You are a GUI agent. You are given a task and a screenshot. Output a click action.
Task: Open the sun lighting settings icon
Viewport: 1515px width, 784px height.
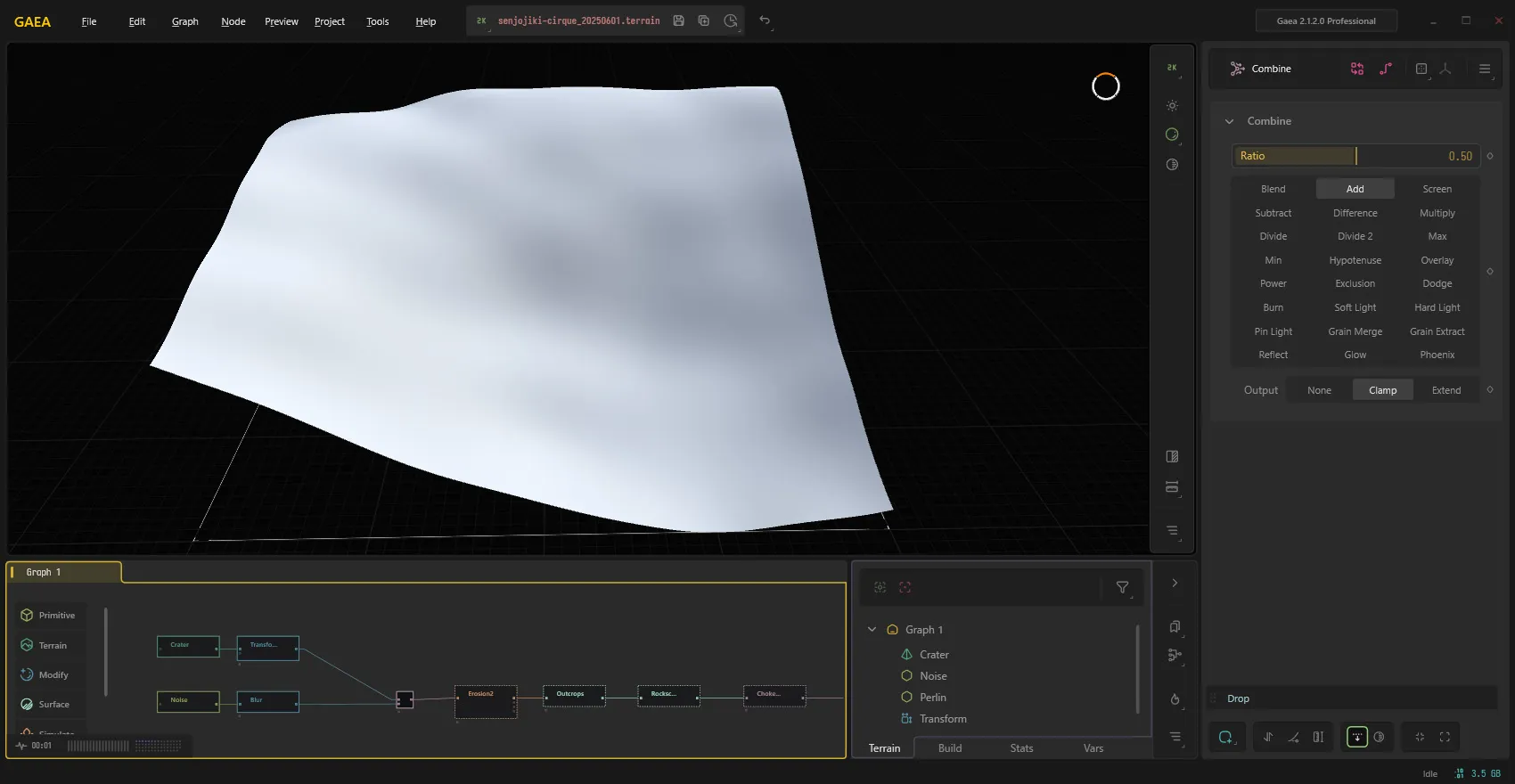(1172, 105)
